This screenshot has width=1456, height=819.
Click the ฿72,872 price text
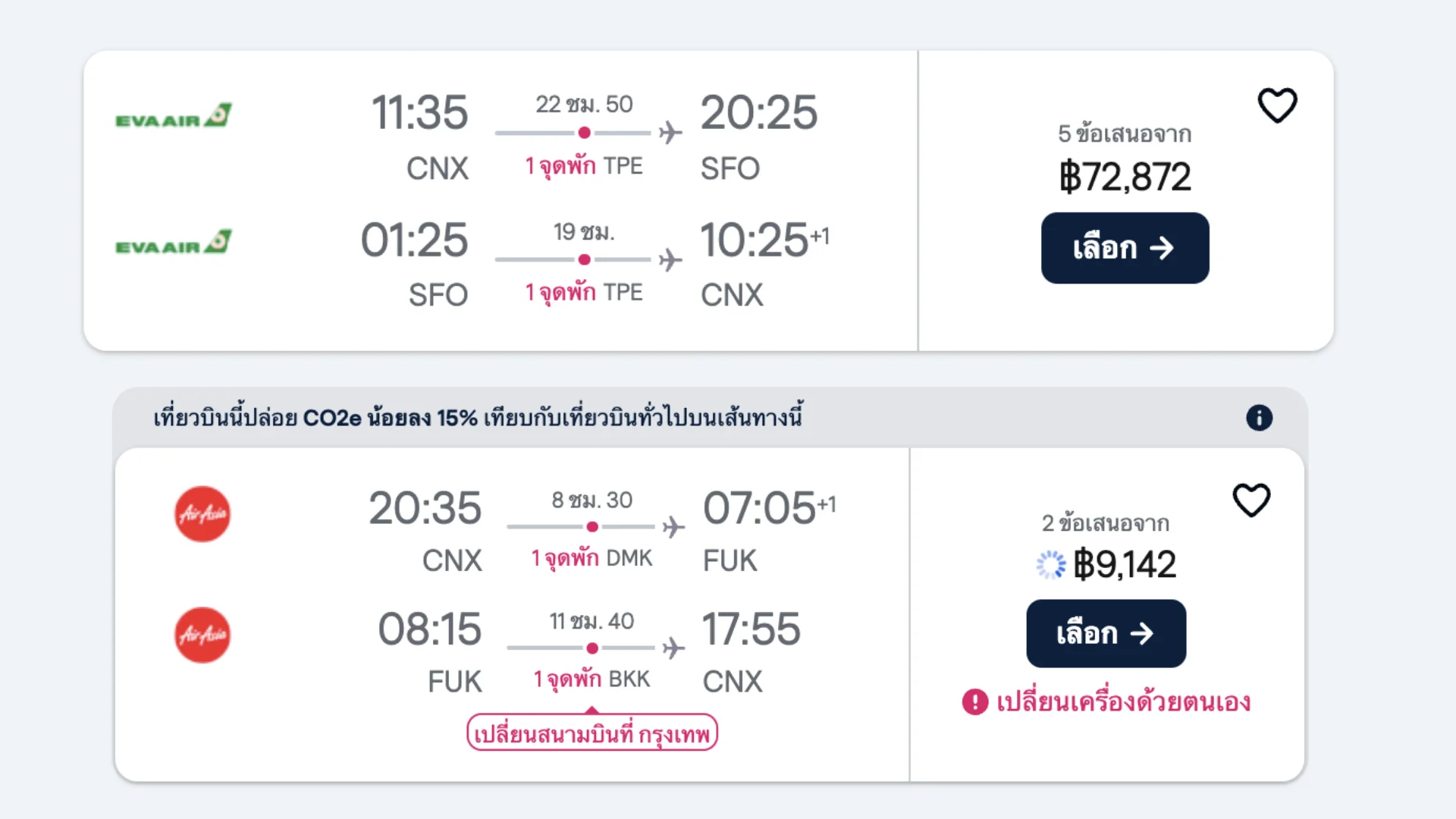click(1125, 177)
